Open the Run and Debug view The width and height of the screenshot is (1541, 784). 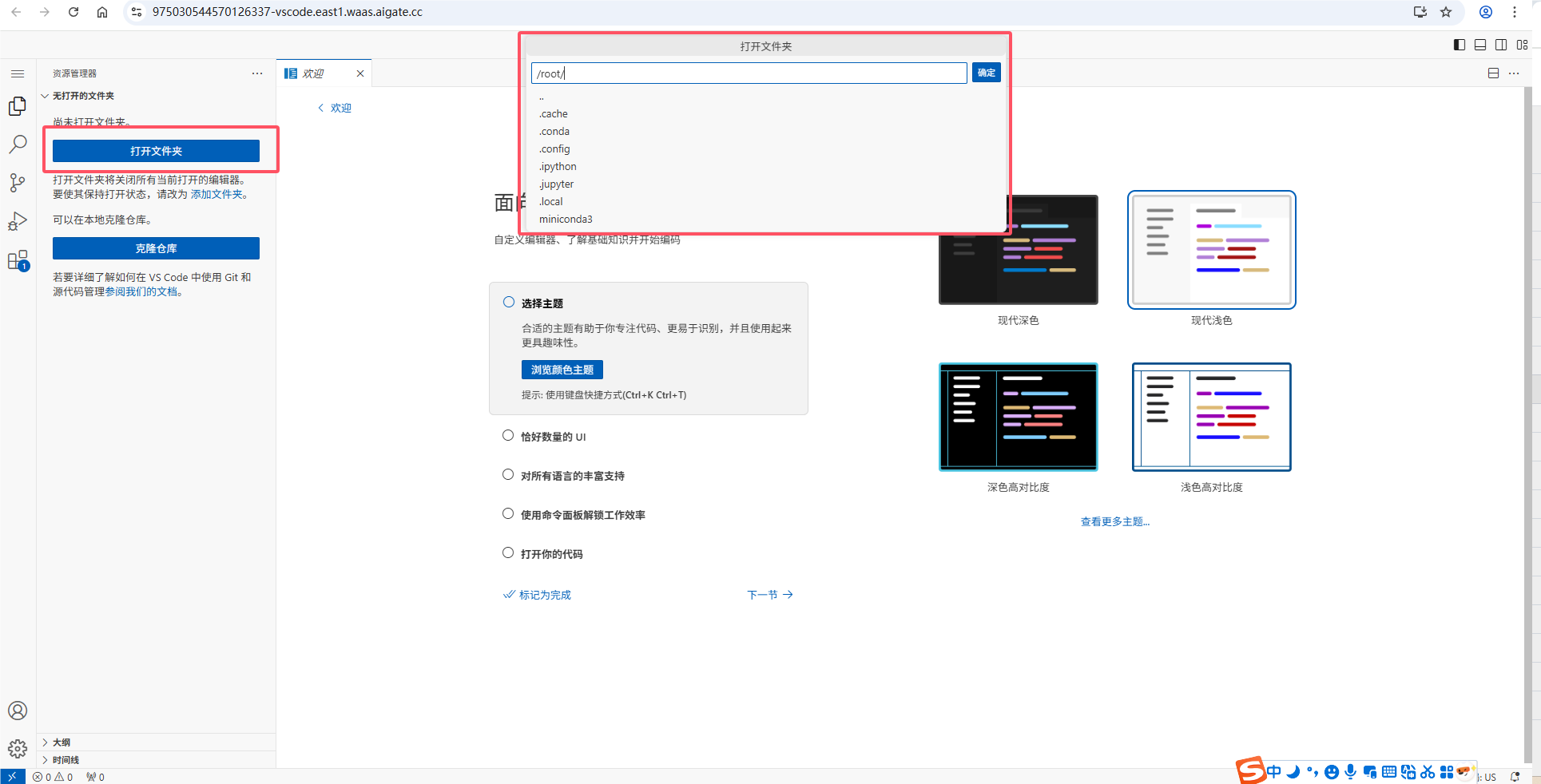[x=18, y=221]
